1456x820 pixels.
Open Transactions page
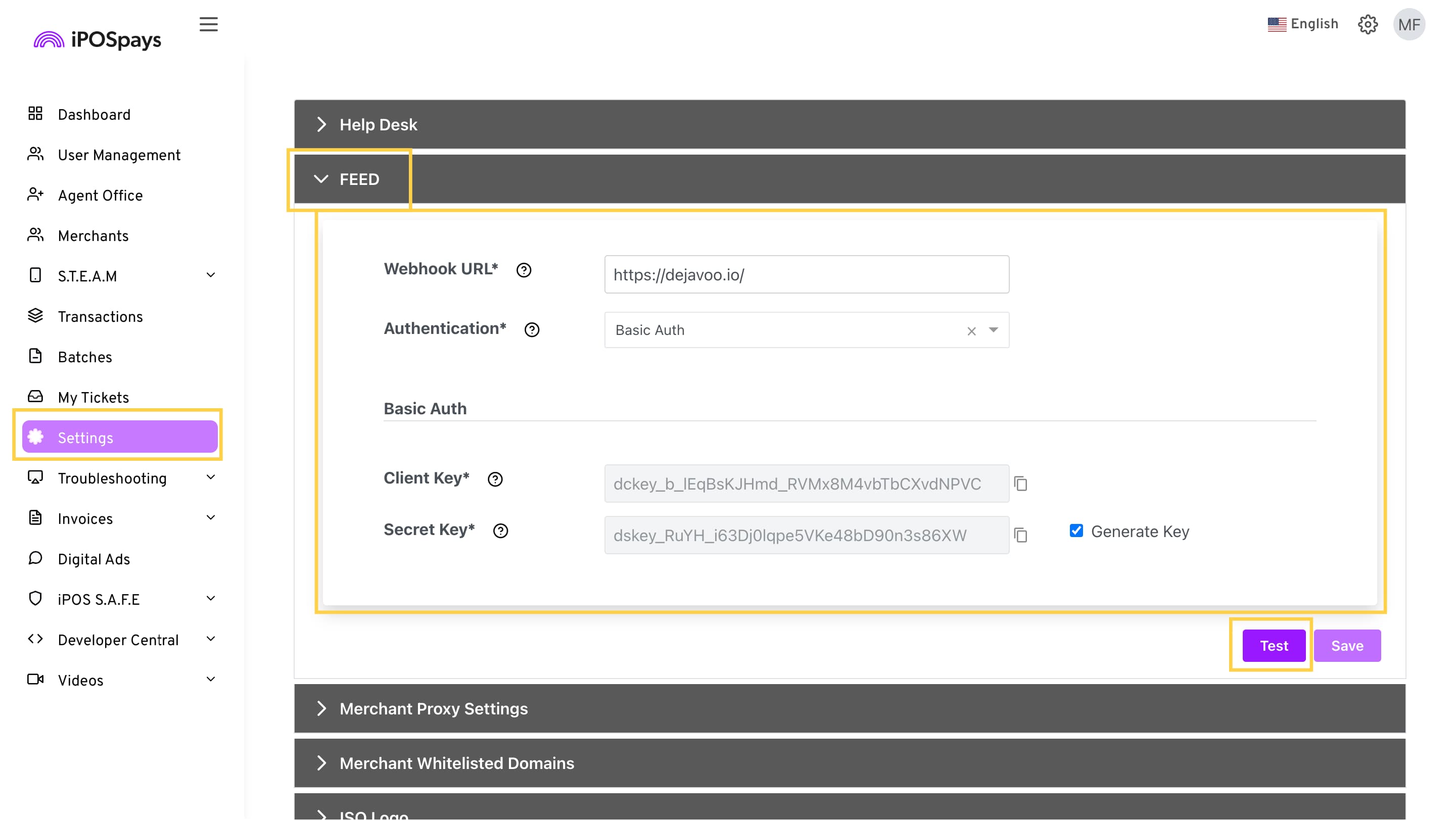pos(100,317)
